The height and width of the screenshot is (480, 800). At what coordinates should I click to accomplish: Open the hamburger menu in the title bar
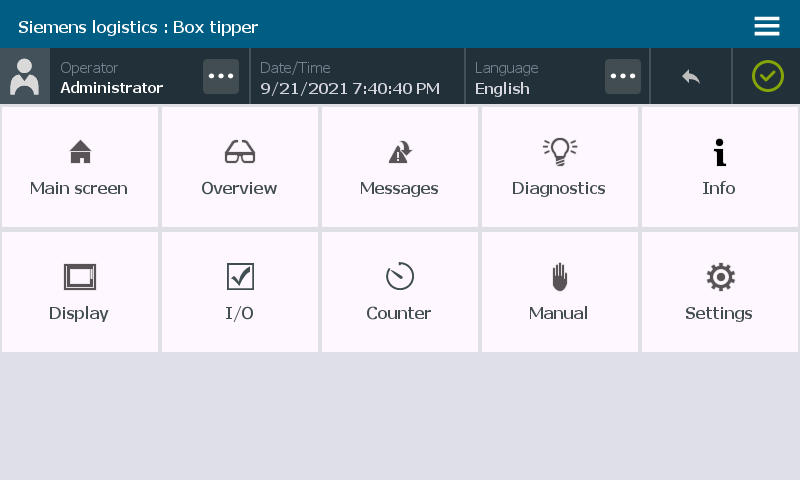(767, 26)
